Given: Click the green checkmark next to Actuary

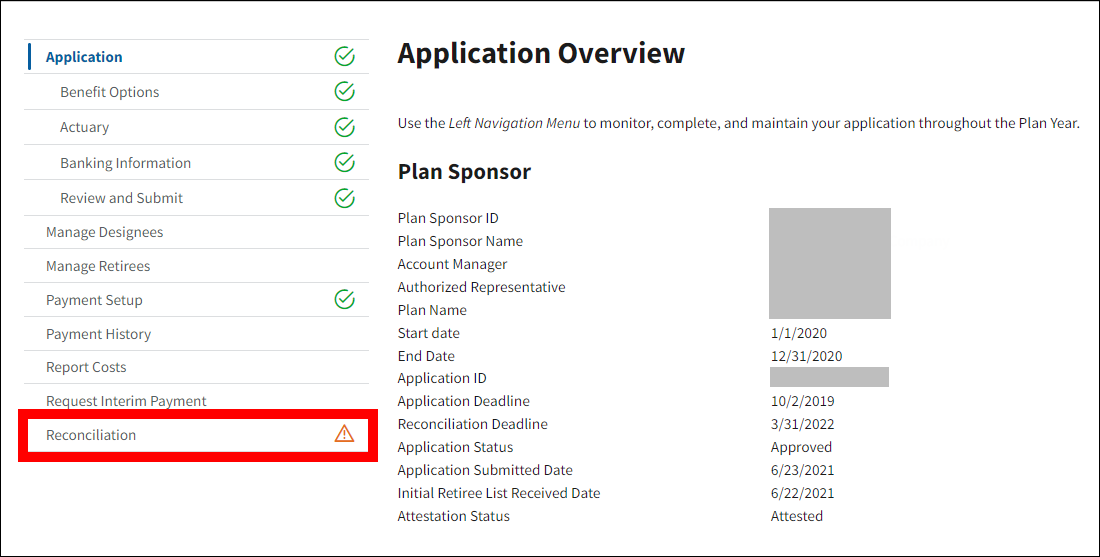Looking at the screenshot, I should 344,127.
